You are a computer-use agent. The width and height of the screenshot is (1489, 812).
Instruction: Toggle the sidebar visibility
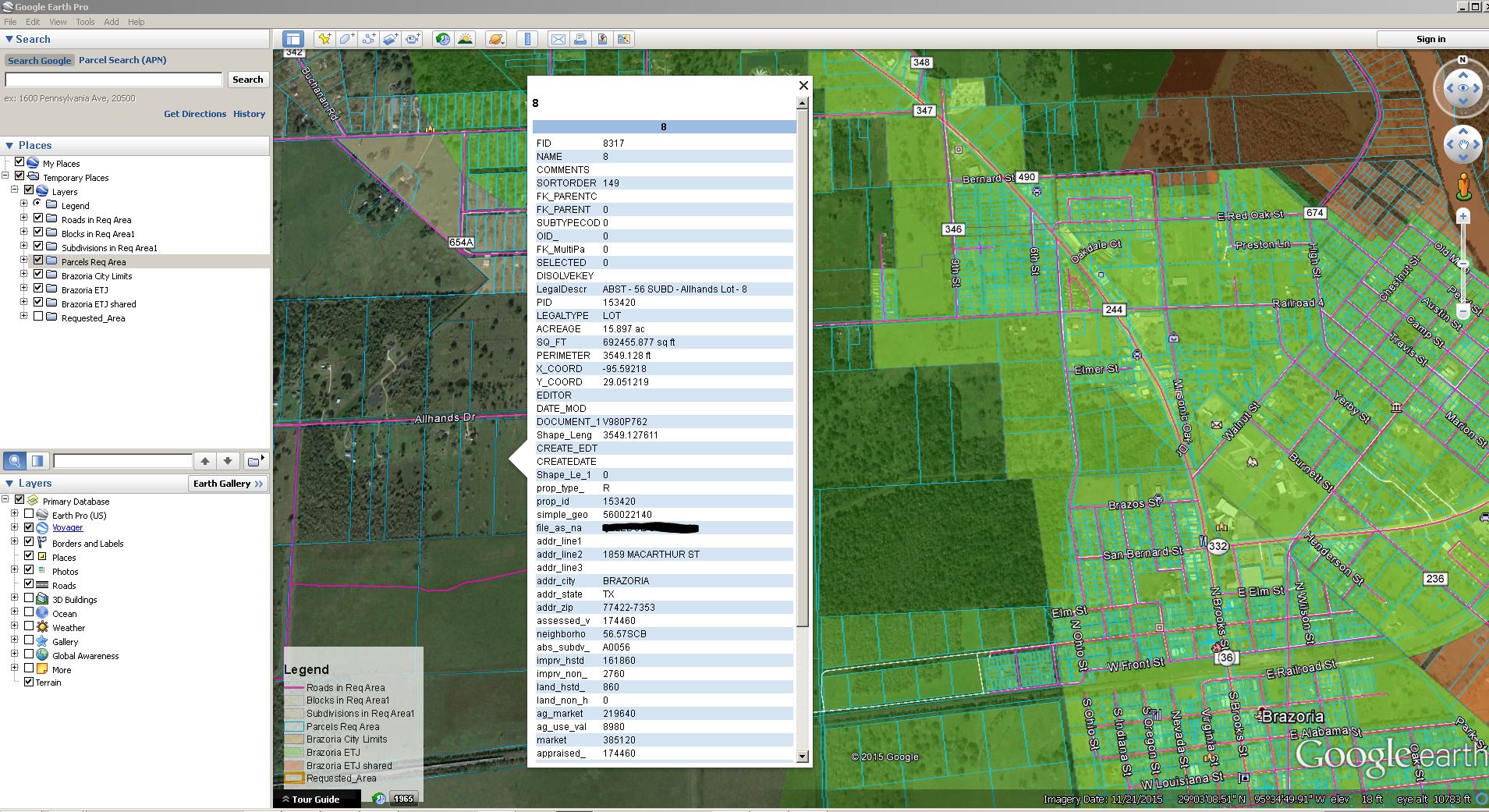tap(292, 38)
